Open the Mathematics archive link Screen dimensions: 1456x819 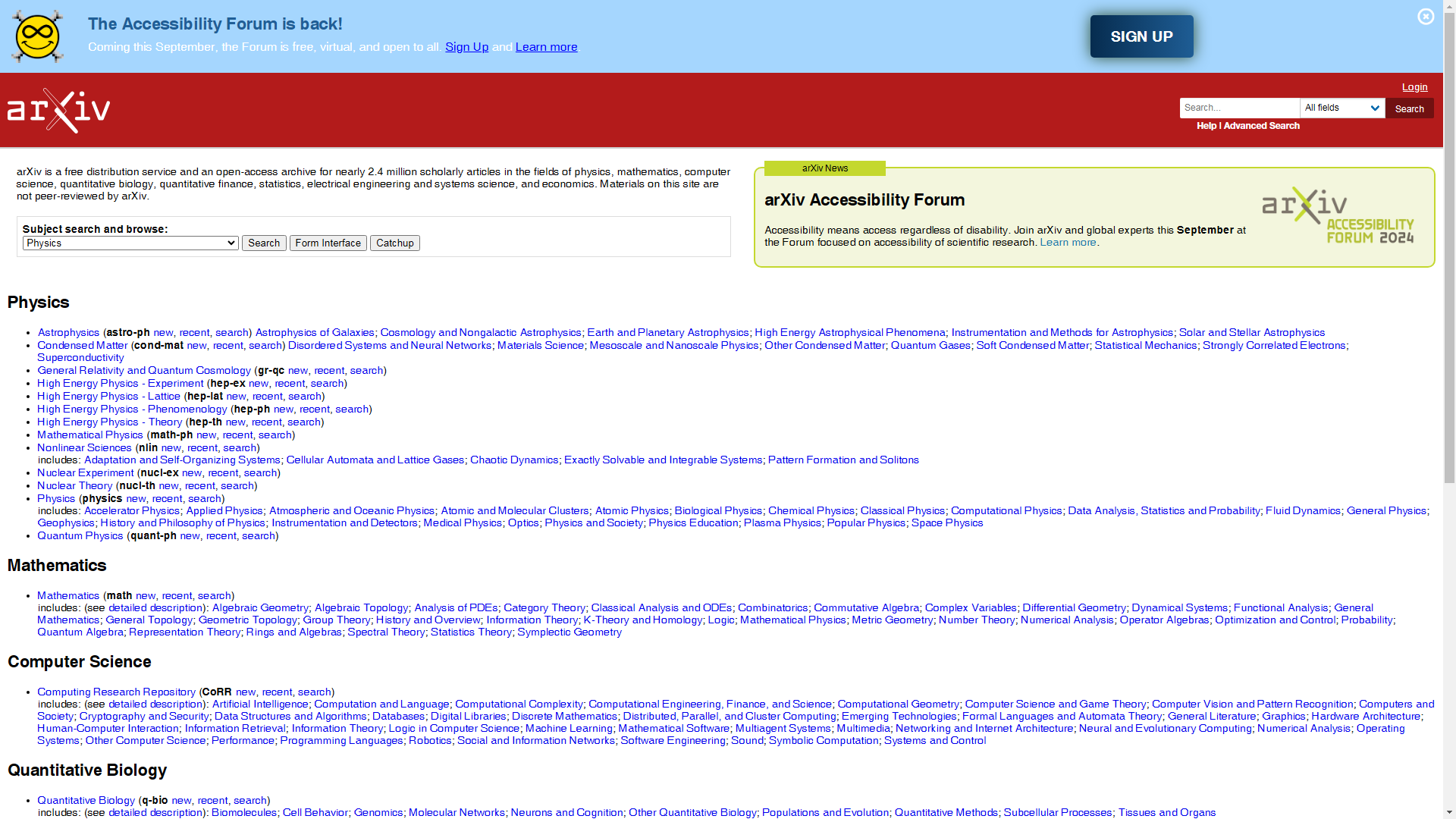click(x=68, y=596)
